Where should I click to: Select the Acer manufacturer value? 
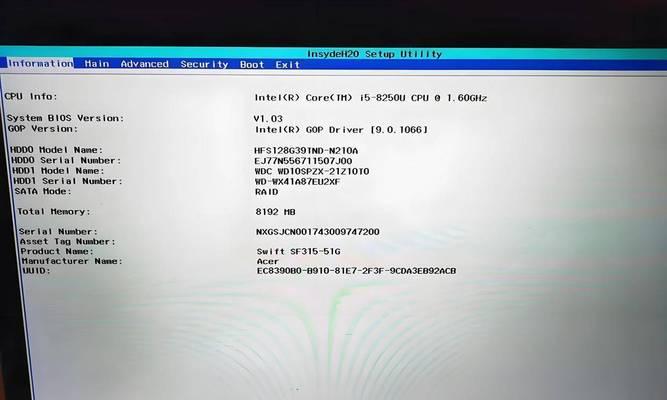point(268,261)
